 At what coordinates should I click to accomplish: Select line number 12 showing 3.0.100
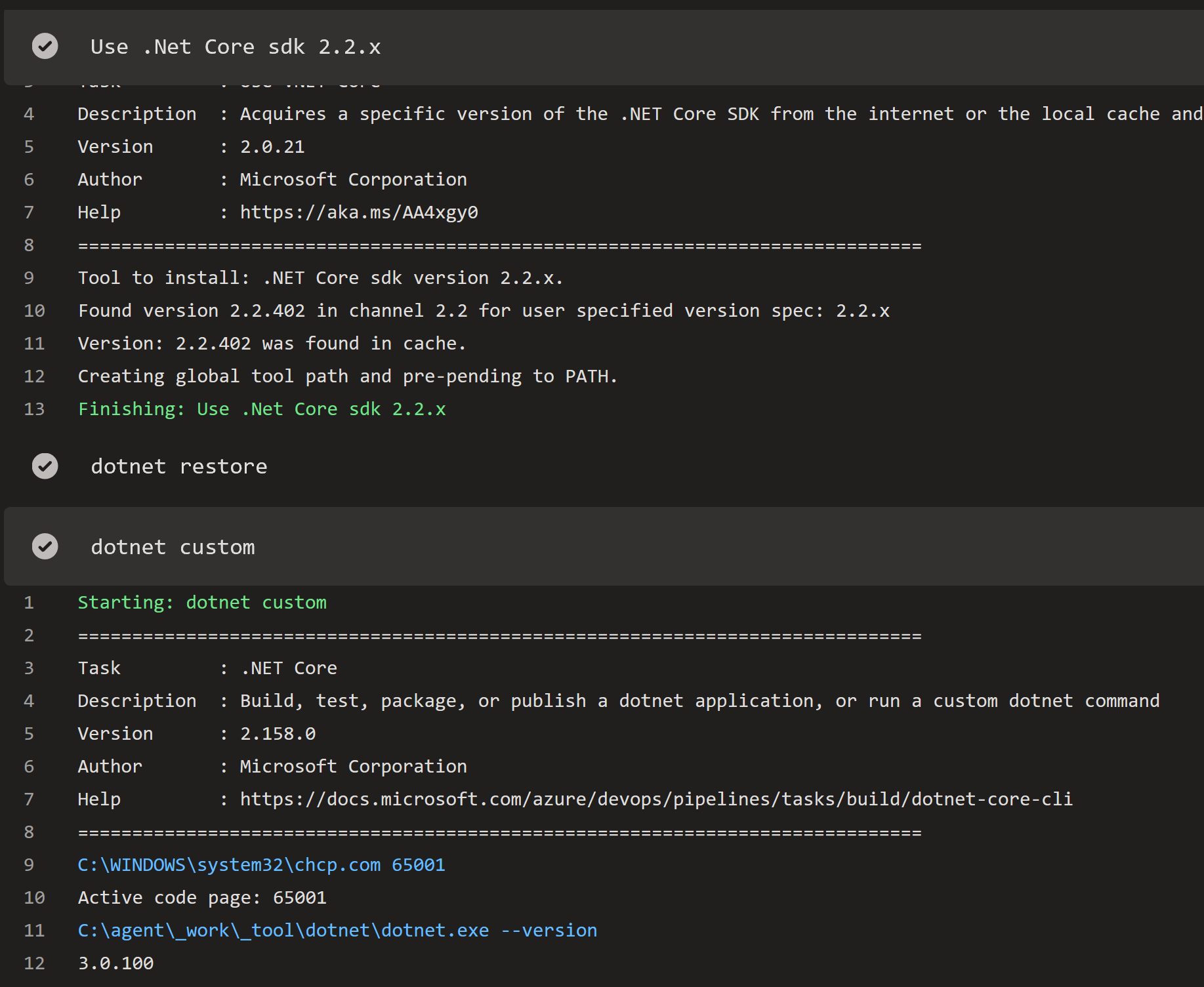(x=34, y=963)
